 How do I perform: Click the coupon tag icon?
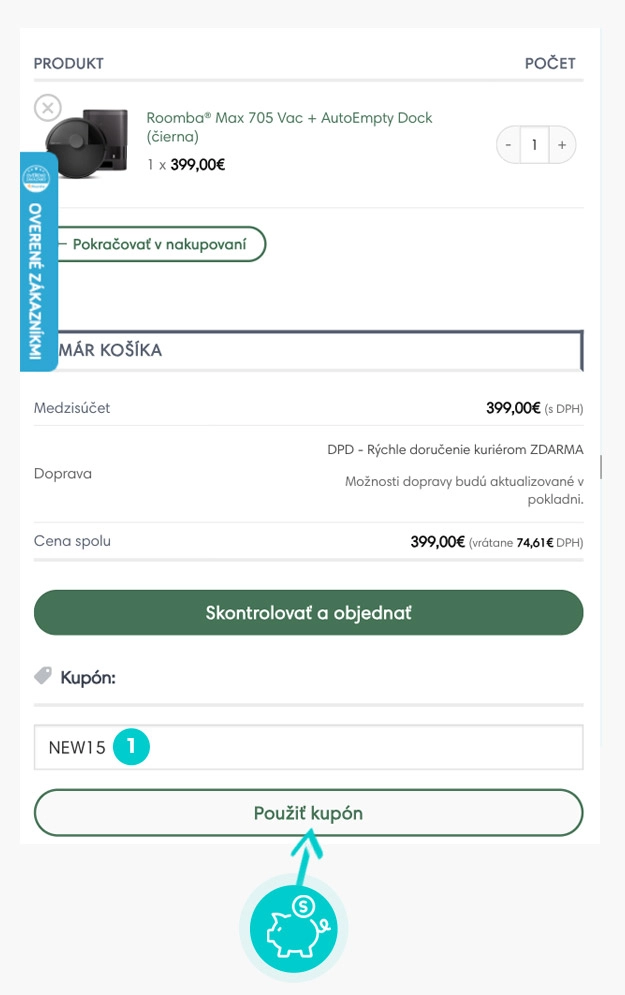pos(43,677)
